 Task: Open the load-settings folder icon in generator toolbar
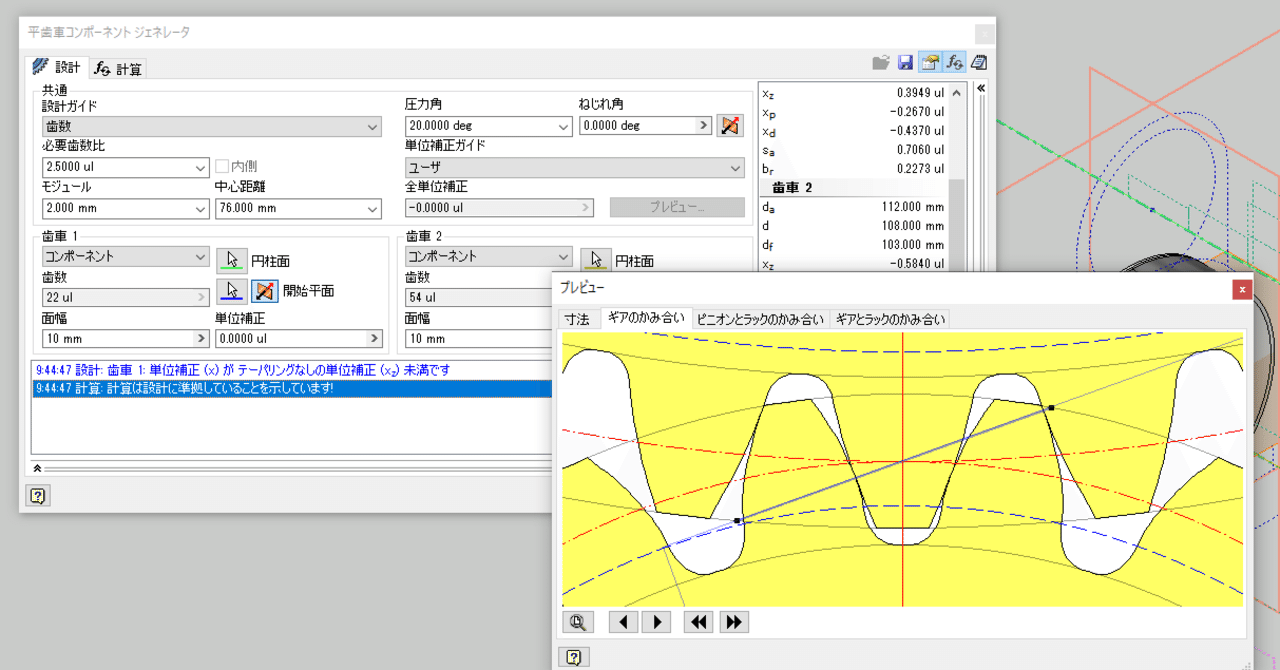[881, 63]
